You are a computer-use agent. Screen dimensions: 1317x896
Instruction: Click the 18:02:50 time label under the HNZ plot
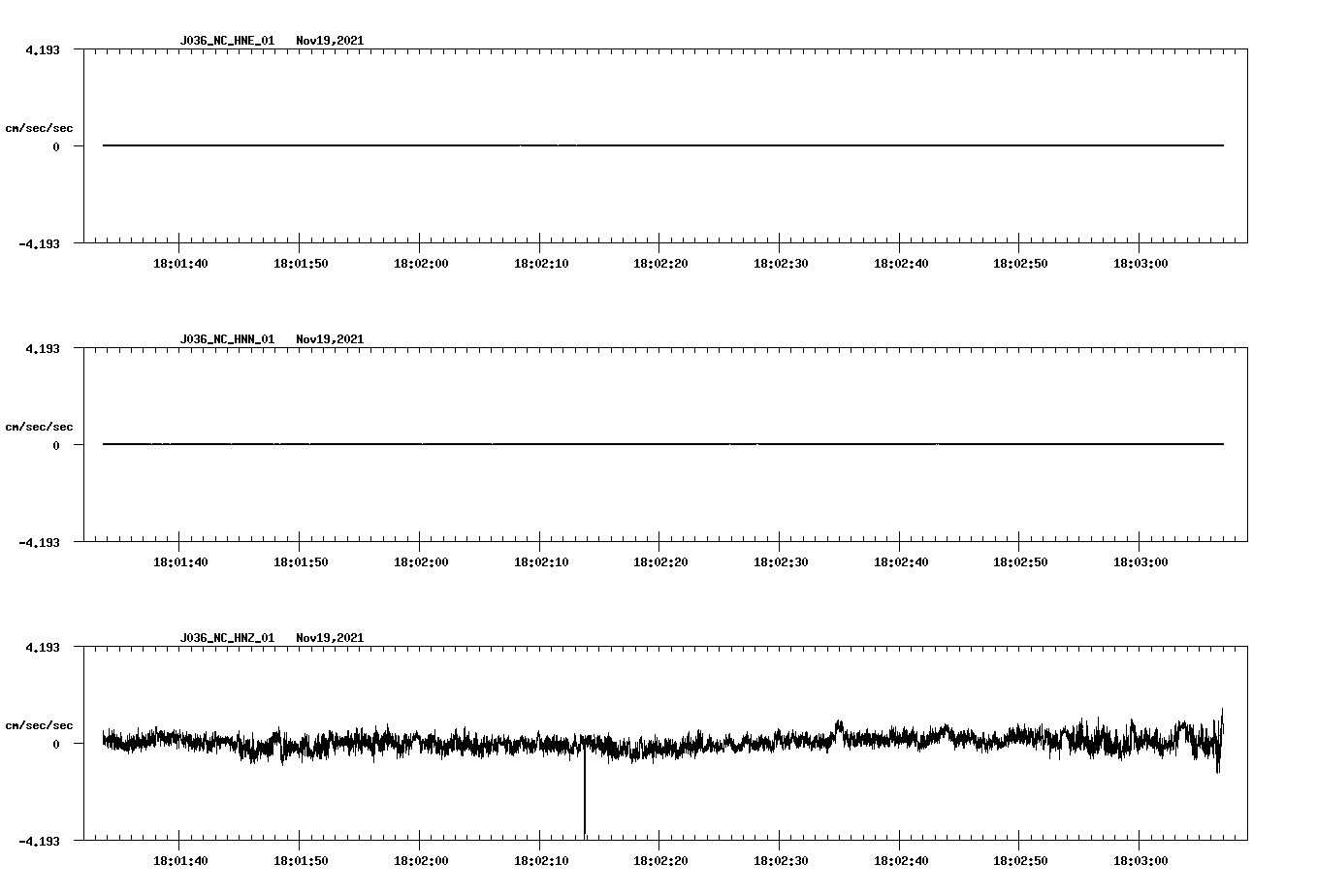[1020, 861]
